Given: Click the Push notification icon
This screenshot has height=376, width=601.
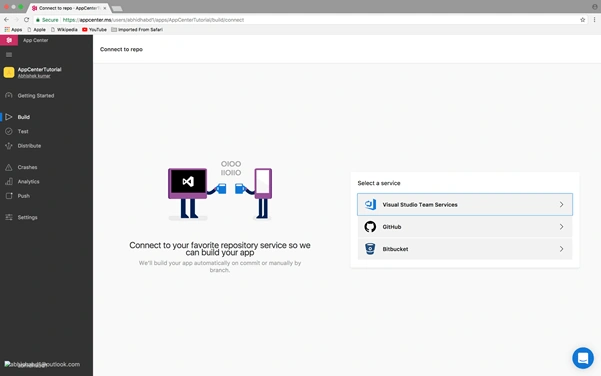Looking at the screenshot, I should click(9, 196).
